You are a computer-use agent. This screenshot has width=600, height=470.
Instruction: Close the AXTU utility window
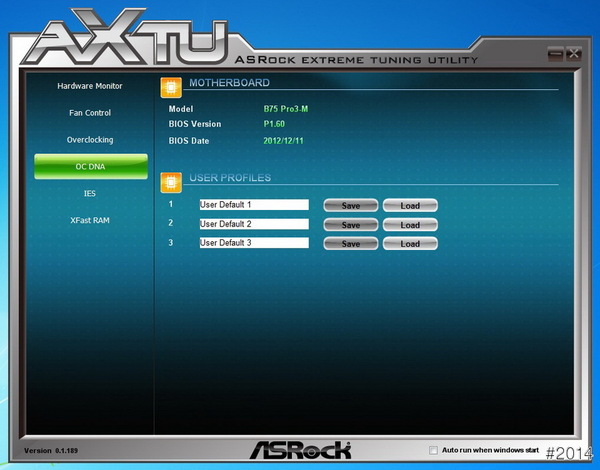[x=574, y=54]
